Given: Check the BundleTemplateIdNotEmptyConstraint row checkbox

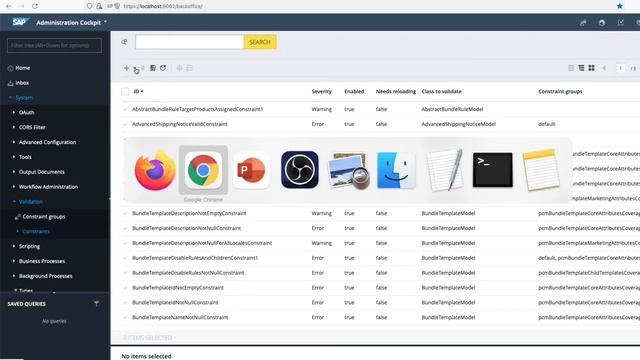Looking at the screenshot, I should (x=125, y=288).
